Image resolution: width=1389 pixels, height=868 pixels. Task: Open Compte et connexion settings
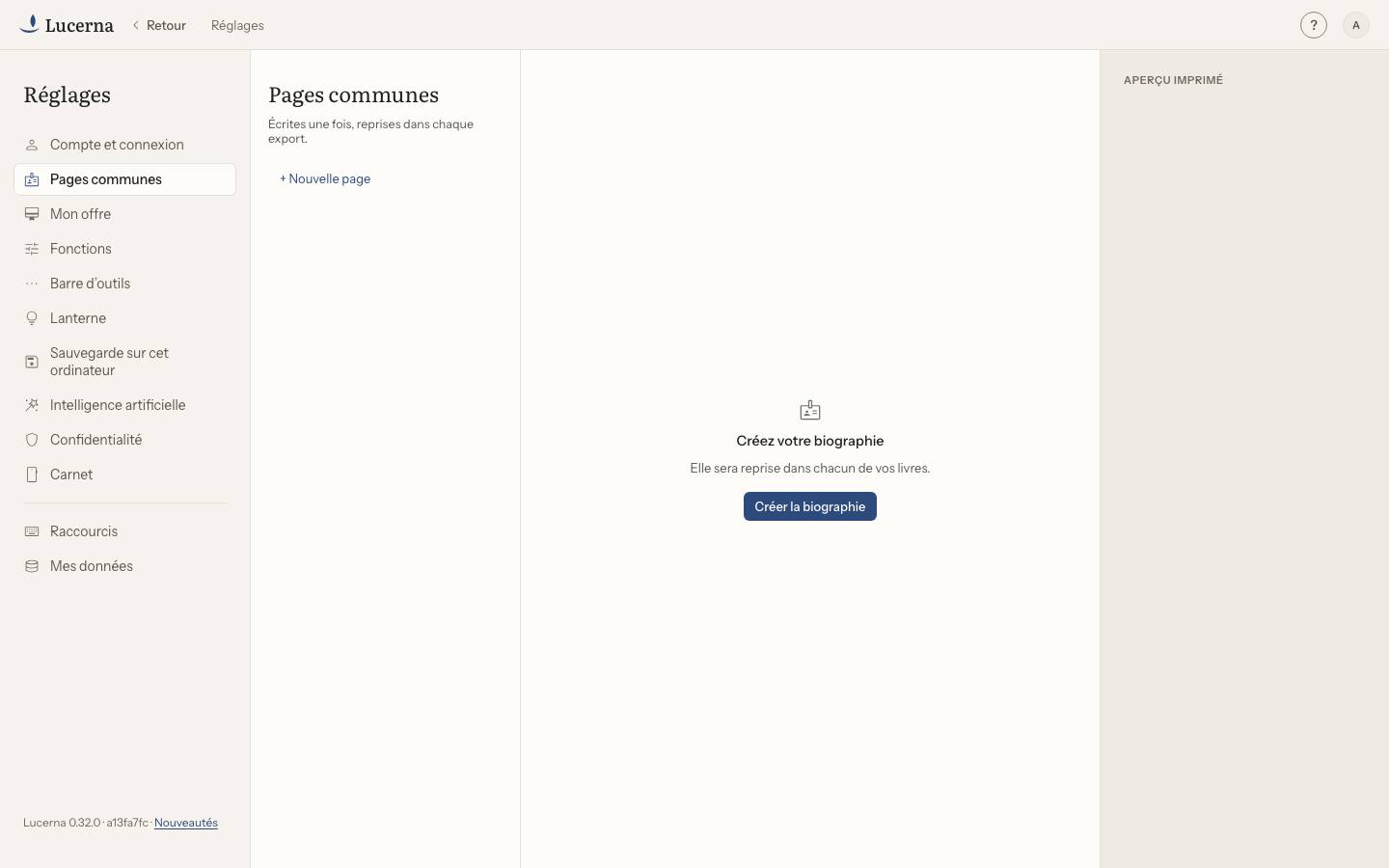(x=125, y=145)
